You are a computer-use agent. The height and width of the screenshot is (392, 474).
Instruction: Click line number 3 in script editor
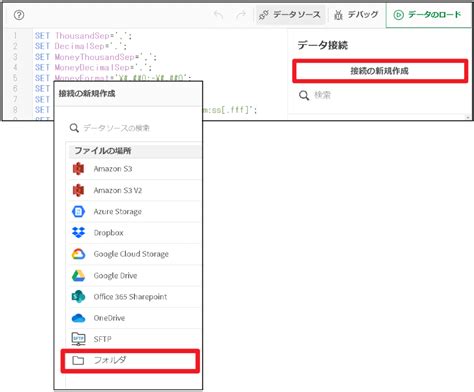point(15,57)
